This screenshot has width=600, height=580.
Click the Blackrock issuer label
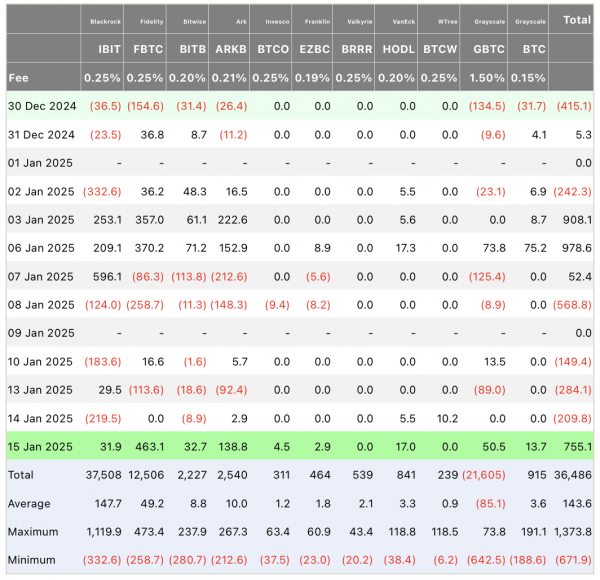pyautogui.click(x=106, y=22)
